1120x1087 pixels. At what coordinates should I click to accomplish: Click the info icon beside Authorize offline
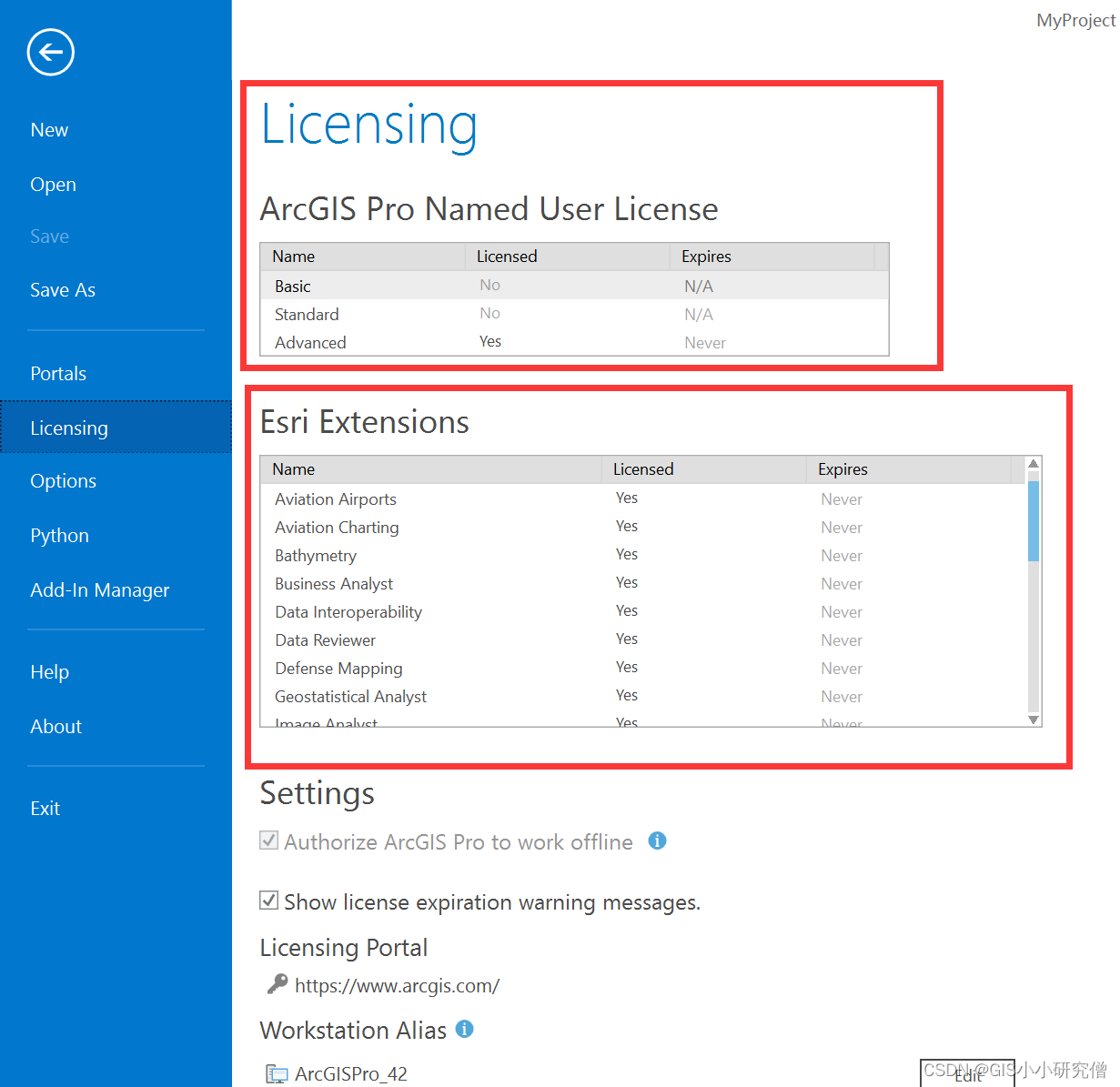click(657, 840)
